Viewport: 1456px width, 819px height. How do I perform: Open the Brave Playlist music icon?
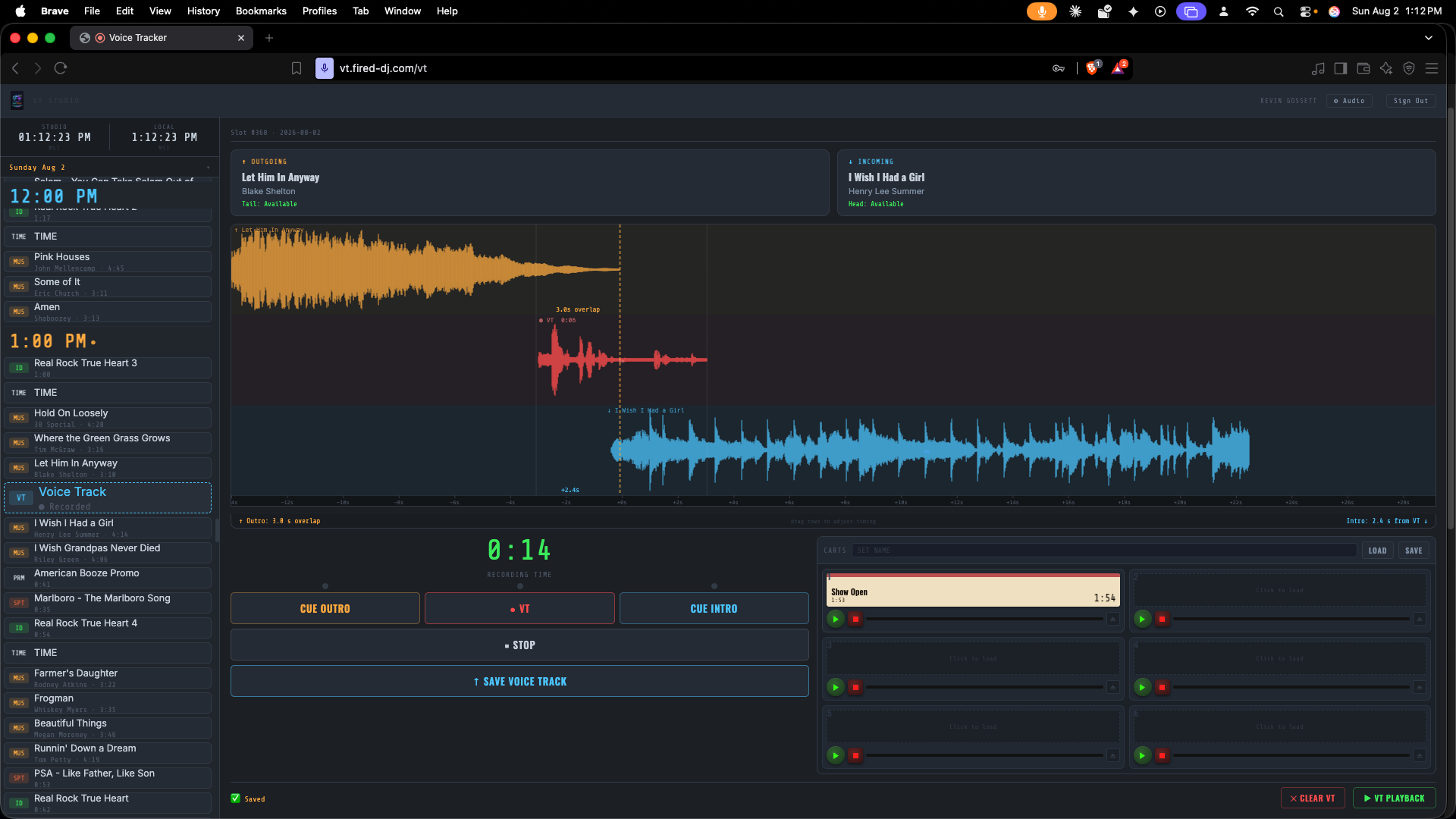(1318, 68)
